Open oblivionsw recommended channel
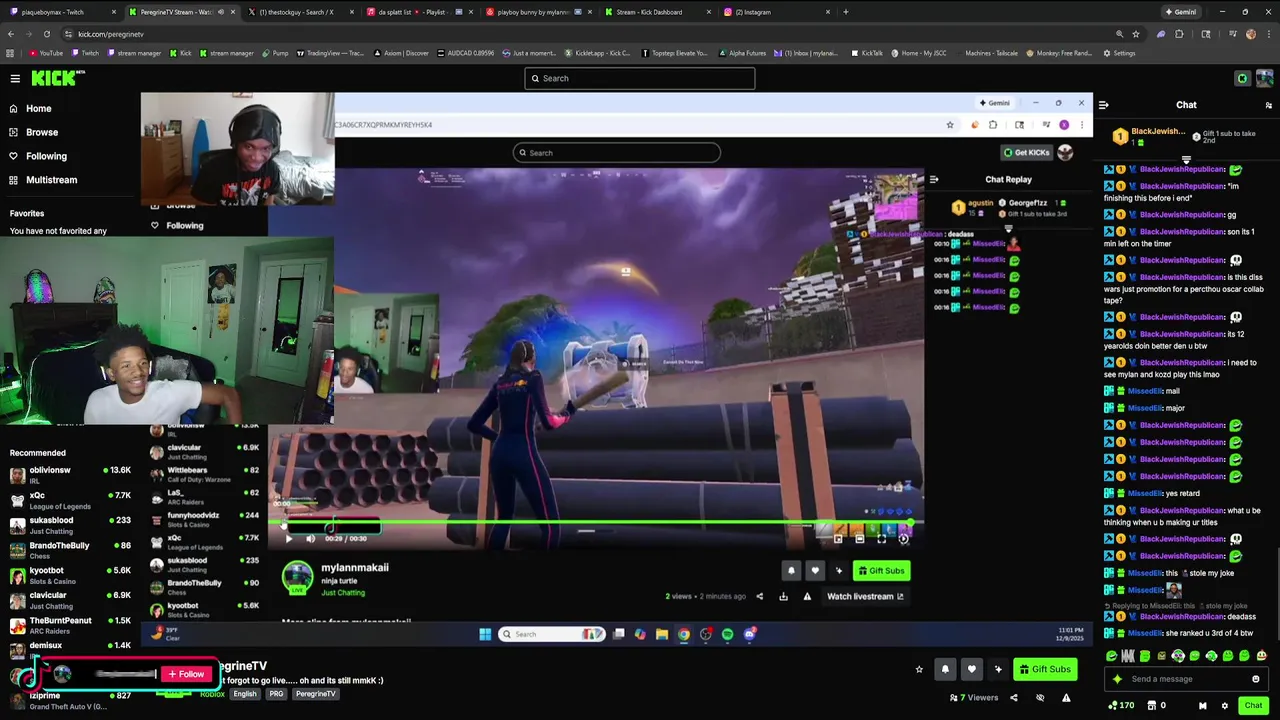This screenshot has width=1280, height=720. [70, 474]
